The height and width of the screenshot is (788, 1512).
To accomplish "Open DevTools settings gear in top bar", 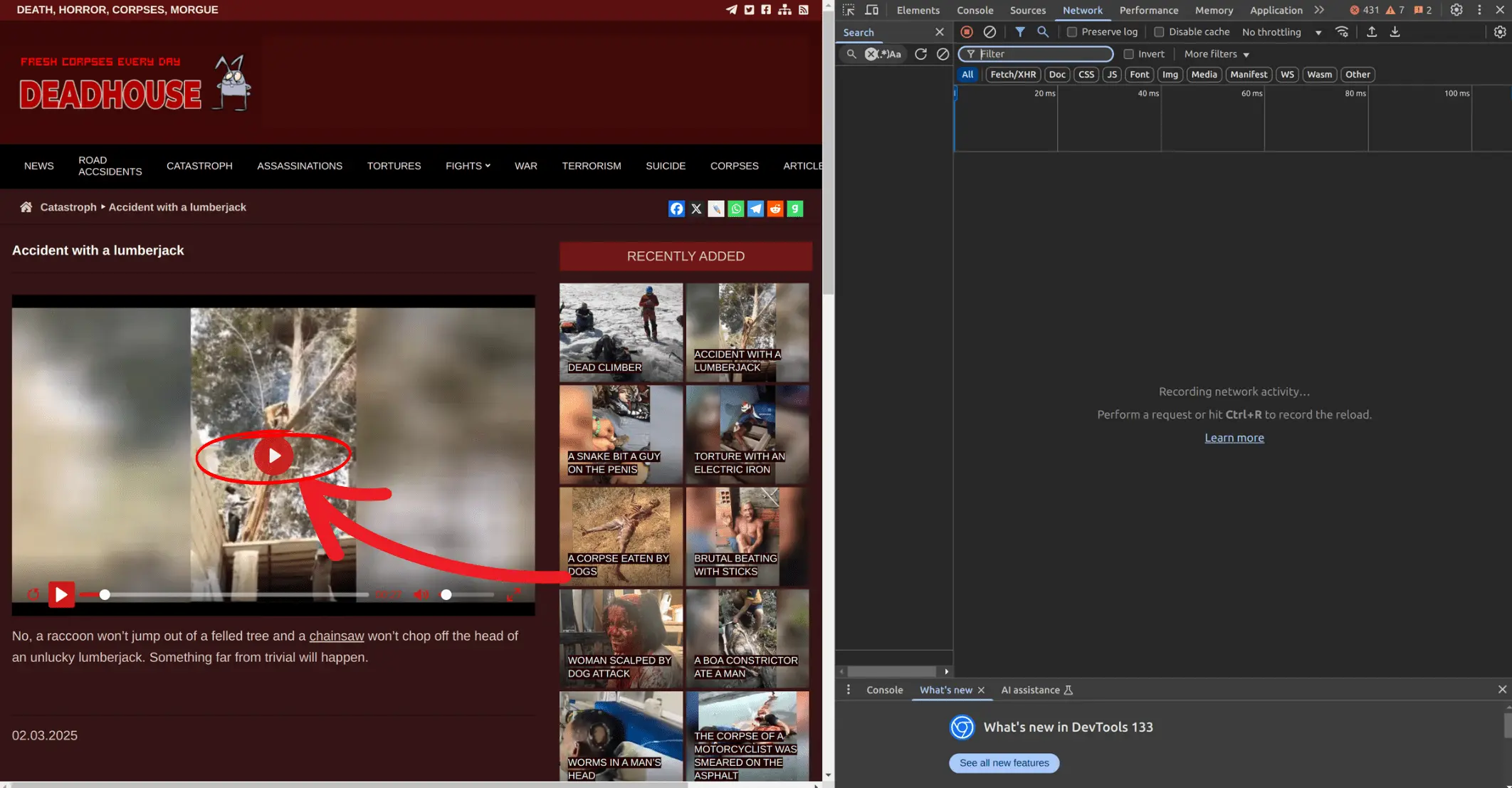I will [x=1456, y=10].
